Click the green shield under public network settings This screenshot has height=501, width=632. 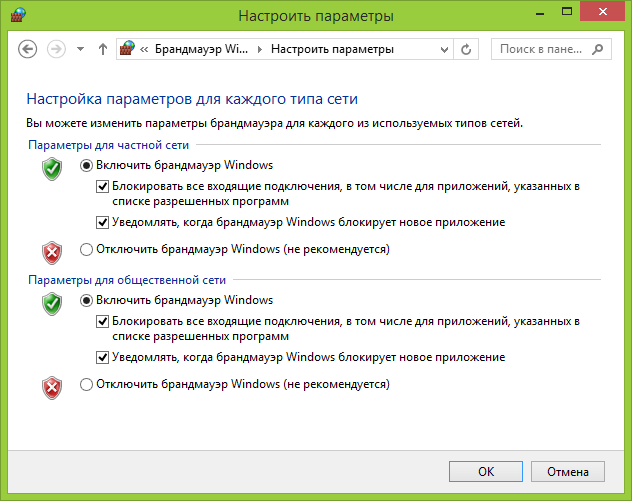pyautogui.click(x=52, y=304)
